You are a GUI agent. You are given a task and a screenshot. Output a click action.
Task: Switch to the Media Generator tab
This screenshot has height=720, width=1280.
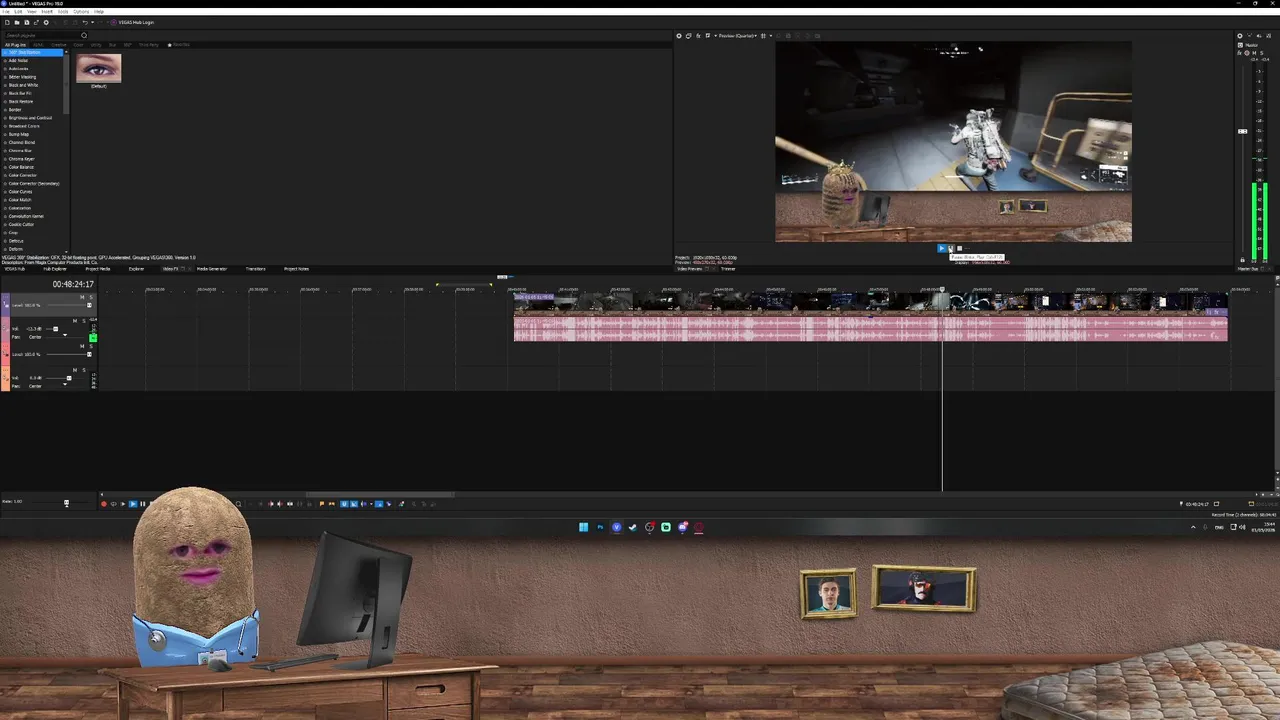point(211,268)
